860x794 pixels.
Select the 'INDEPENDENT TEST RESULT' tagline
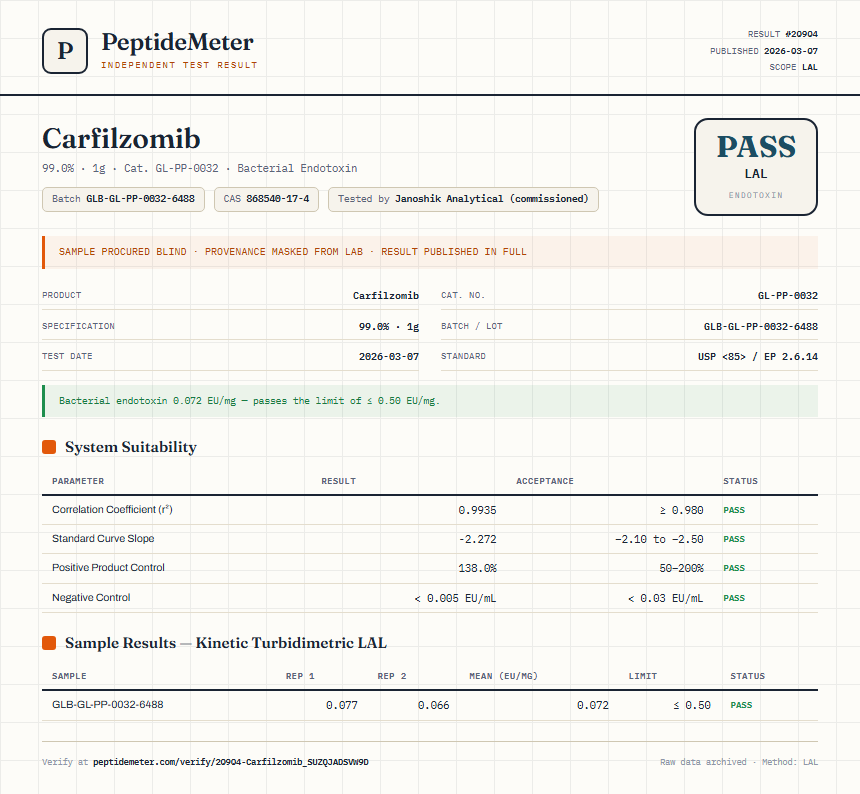point(179,65)
